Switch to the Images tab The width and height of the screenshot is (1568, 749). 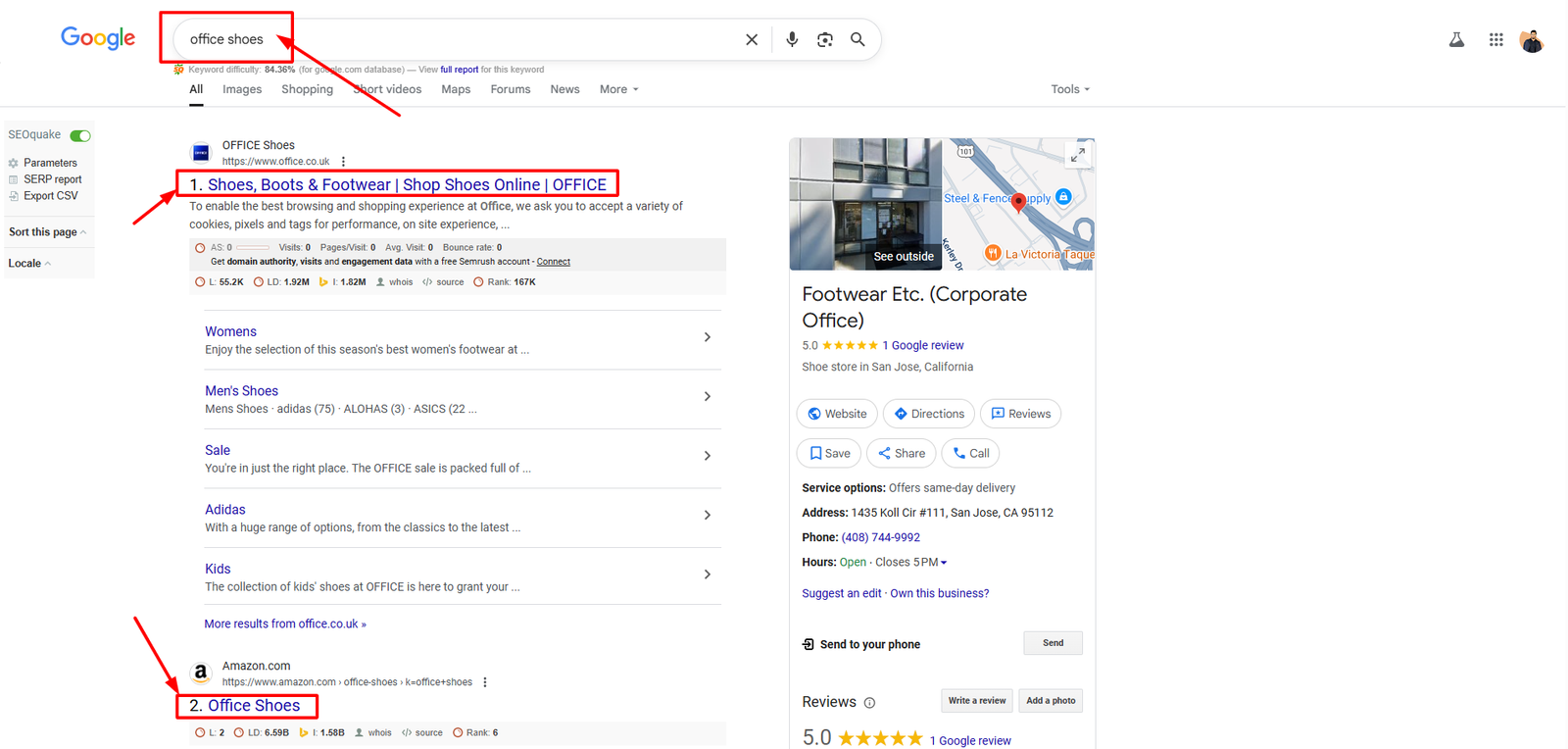coord(242,89)
